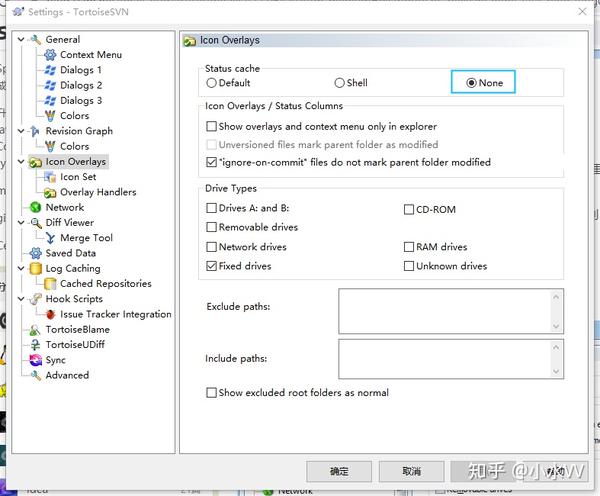Collapse the Icon Overlays tree node

(x=21, y=162)
